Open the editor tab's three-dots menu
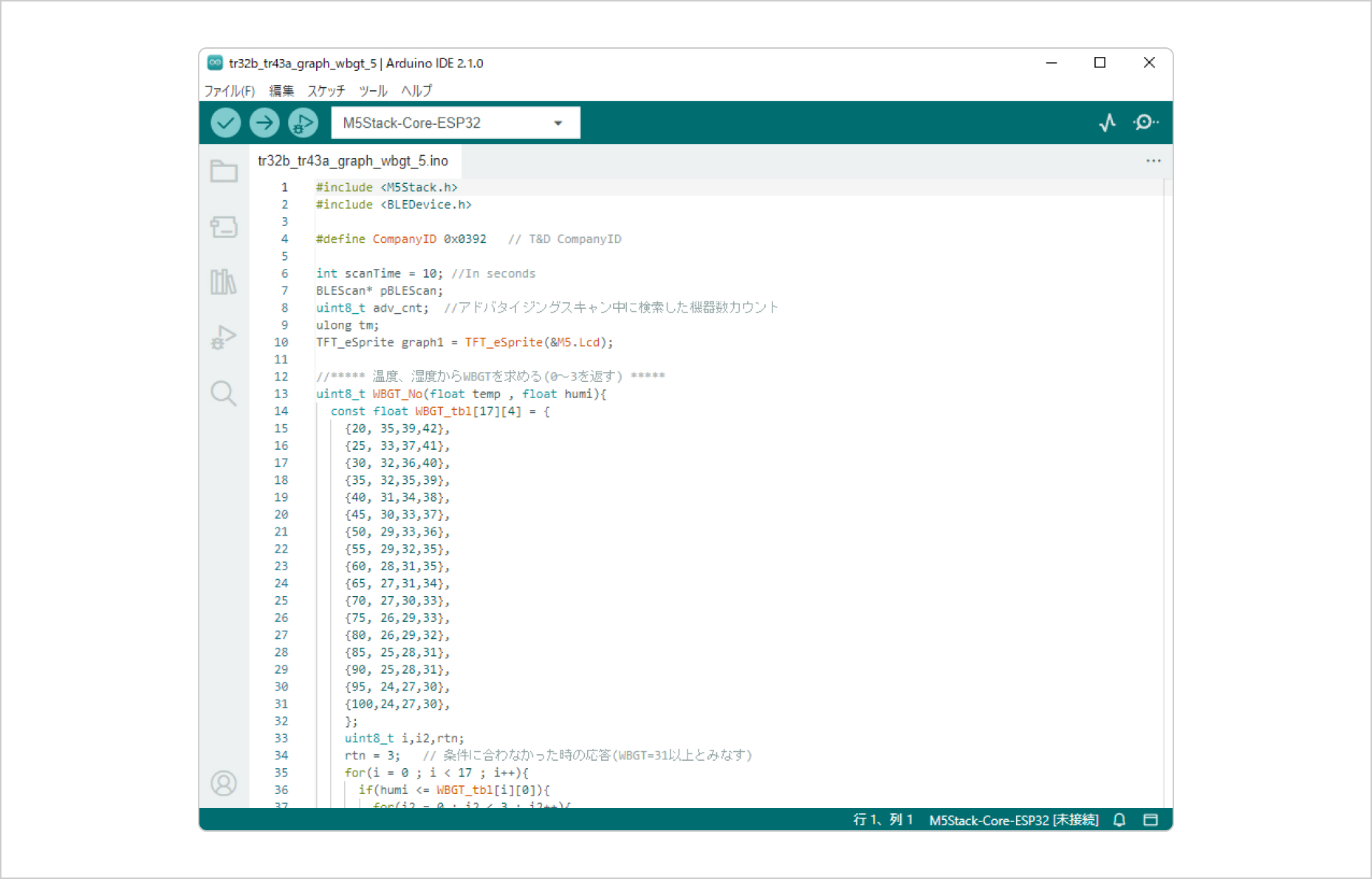This screenshot has width=1372, height=879. [1153, 161]
